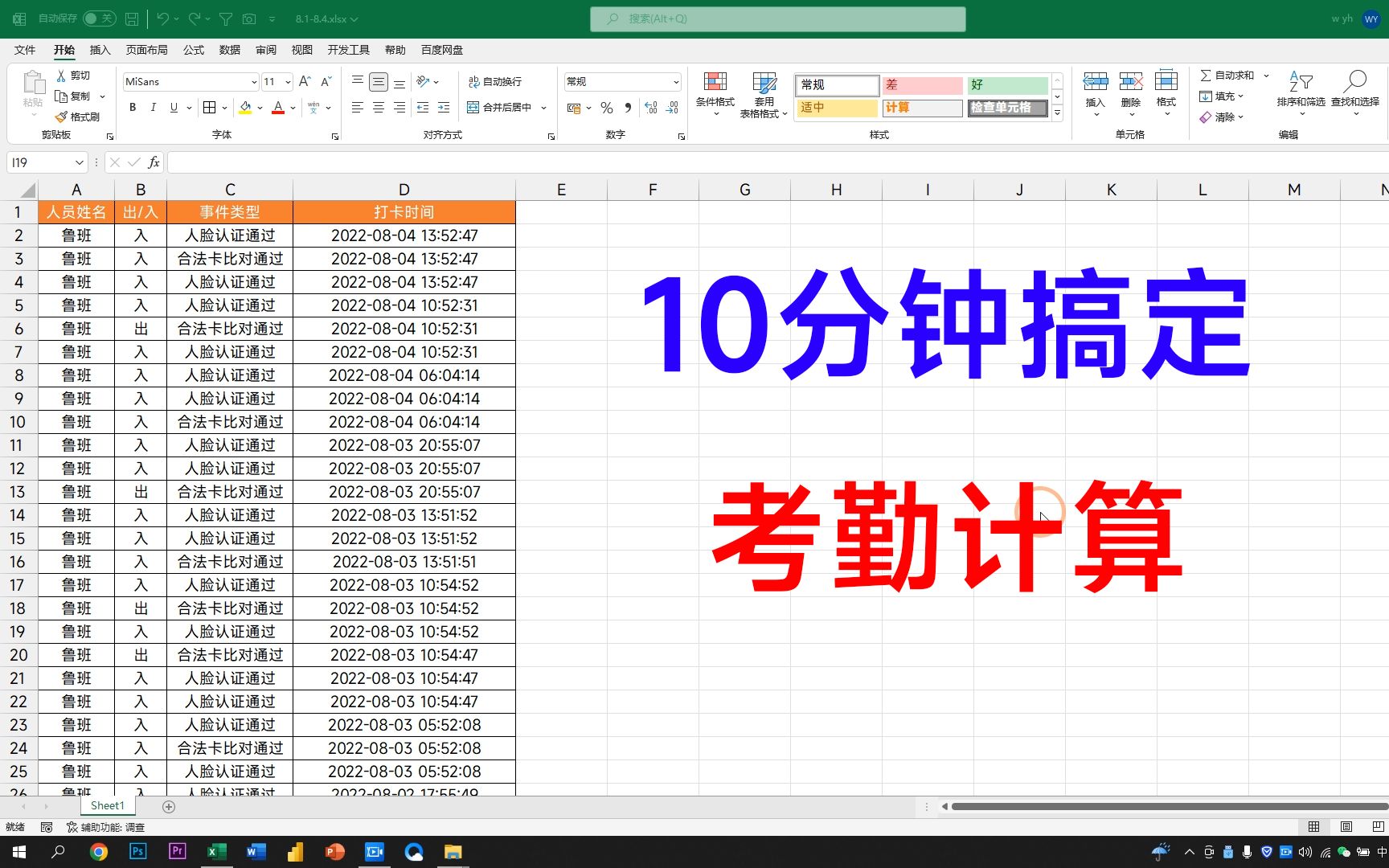Expand the cell styles gallery arrow
Screen dimensions: 1389x868
pos(1058,113)
